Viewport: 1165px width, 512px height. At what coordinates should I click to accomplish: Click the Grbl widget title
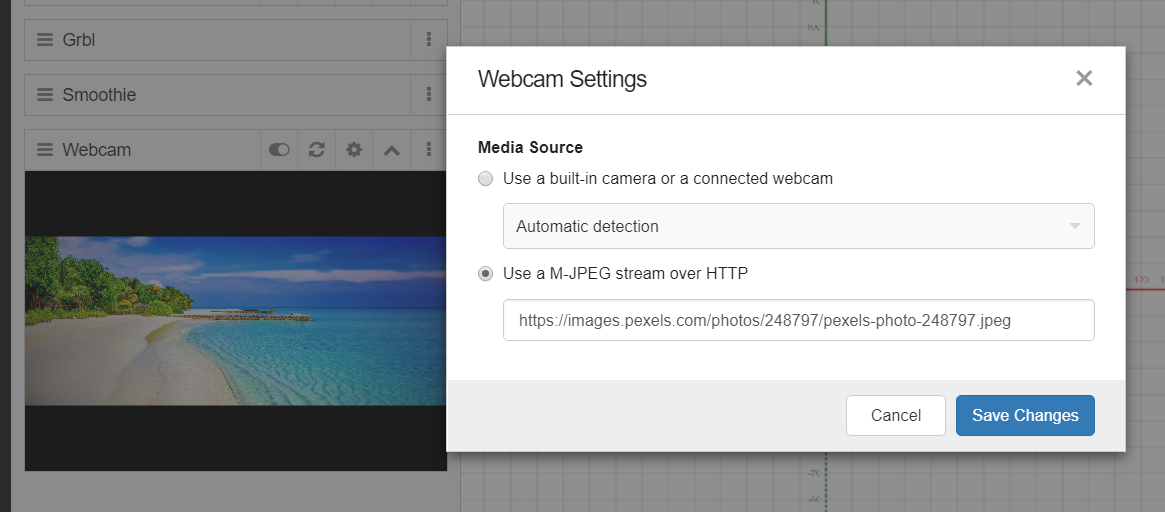click(79, 40)
